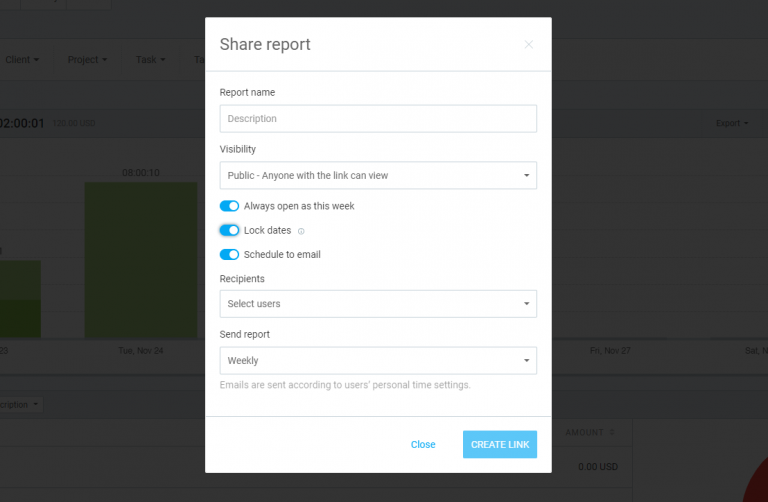Image resolution: width=768 pixels, height=502 pixels.
Task: Open the Project filter menu
Action: [x=87, y=60]
